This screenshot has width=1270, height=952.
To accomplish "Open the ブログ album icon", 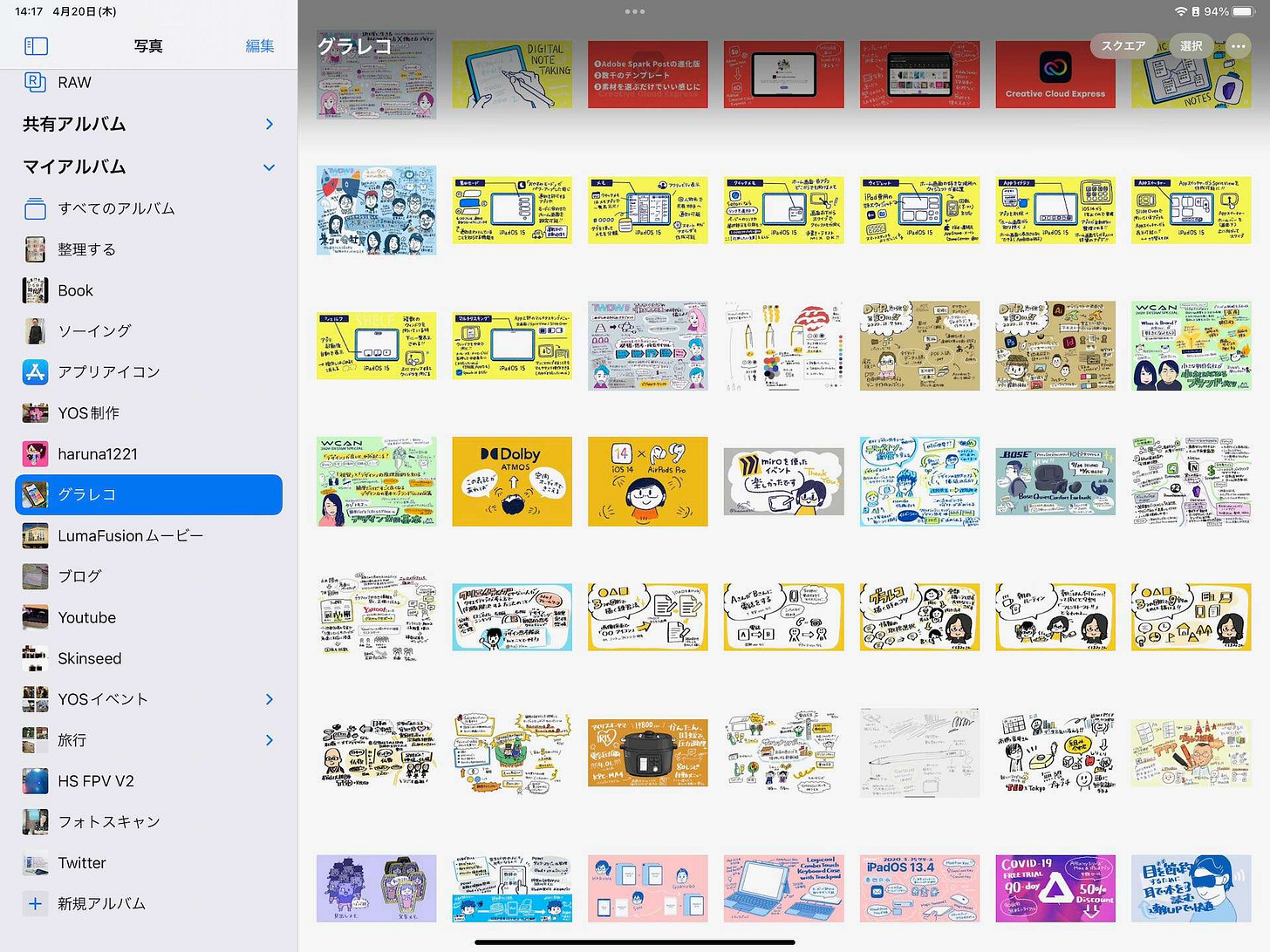I will (35, 576).
